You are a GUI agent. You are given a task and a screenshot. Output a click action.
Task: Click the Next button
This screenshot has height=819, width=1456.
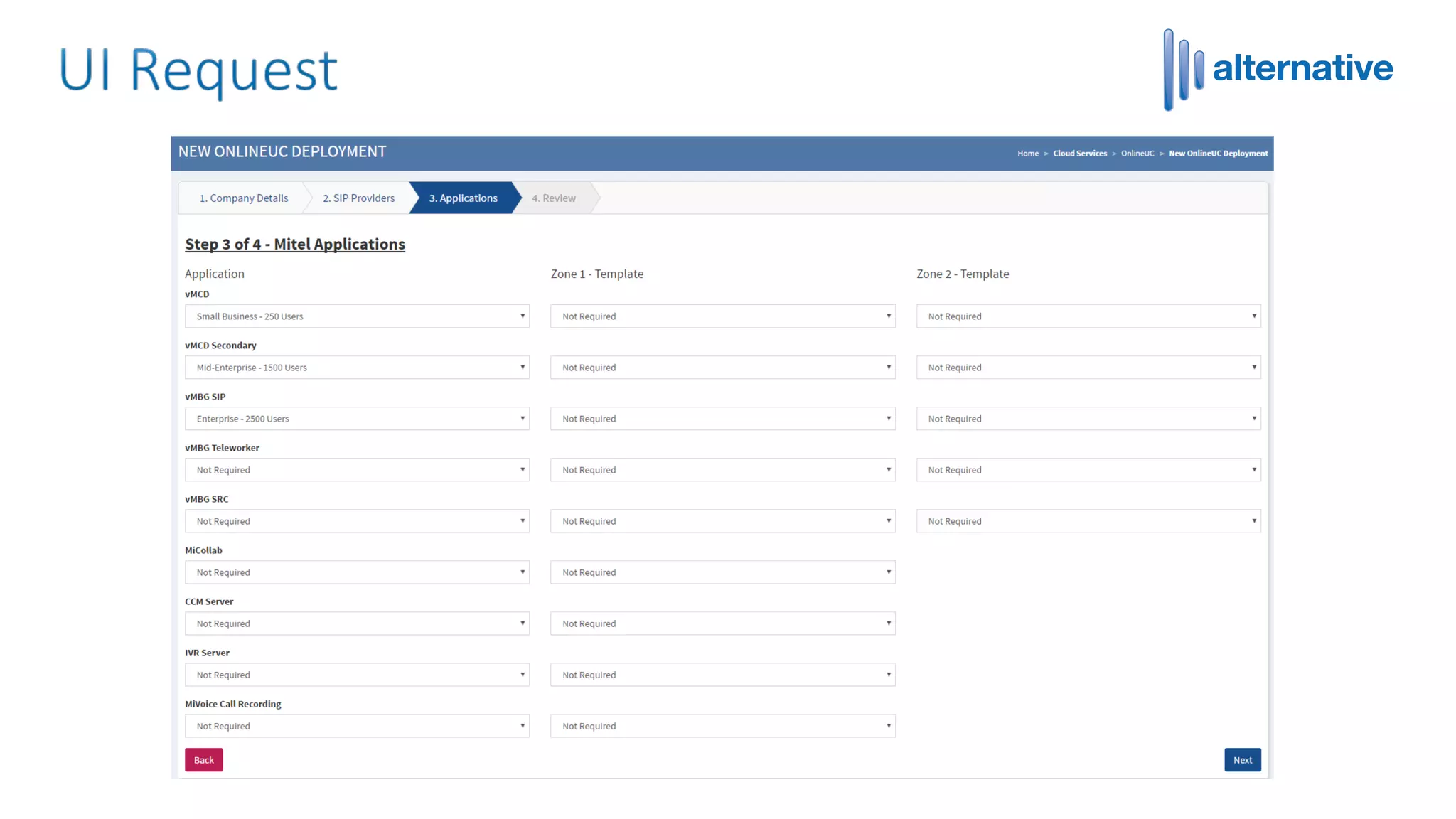1242,760
